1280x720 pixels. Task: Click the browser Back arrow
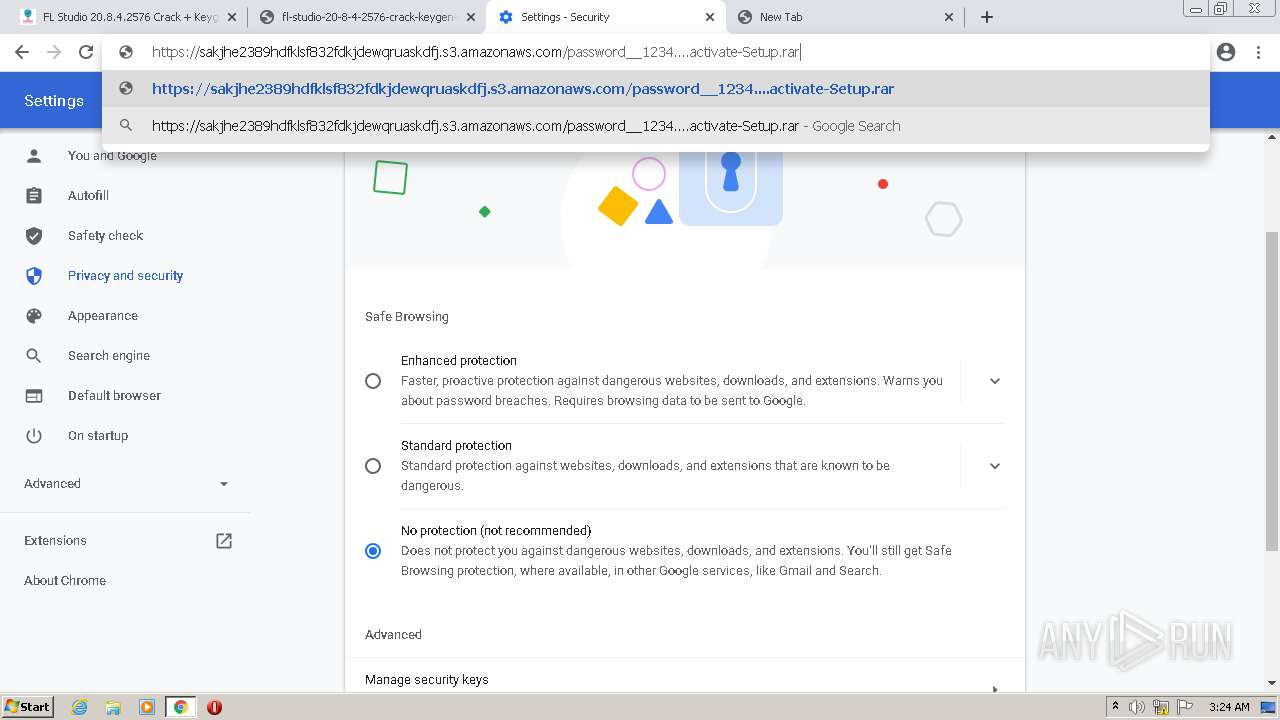[22, 52]
